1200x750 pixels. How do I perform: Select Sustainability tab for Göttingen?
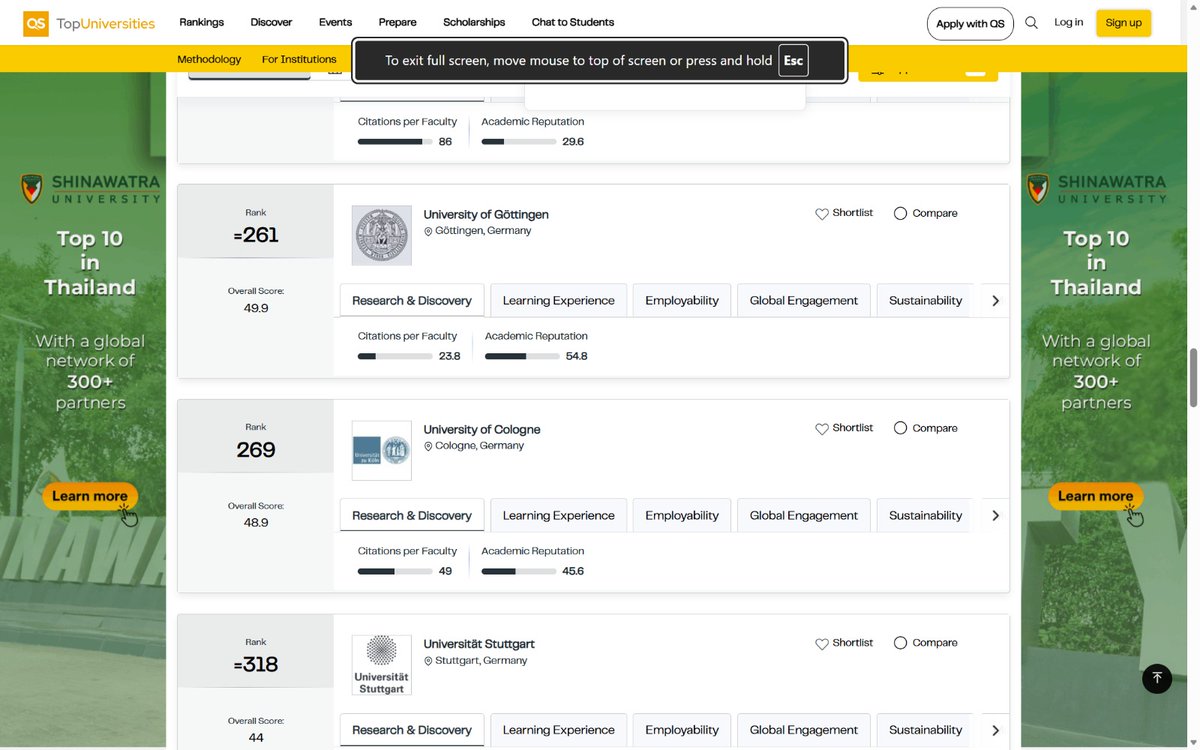tap(923, 301)
